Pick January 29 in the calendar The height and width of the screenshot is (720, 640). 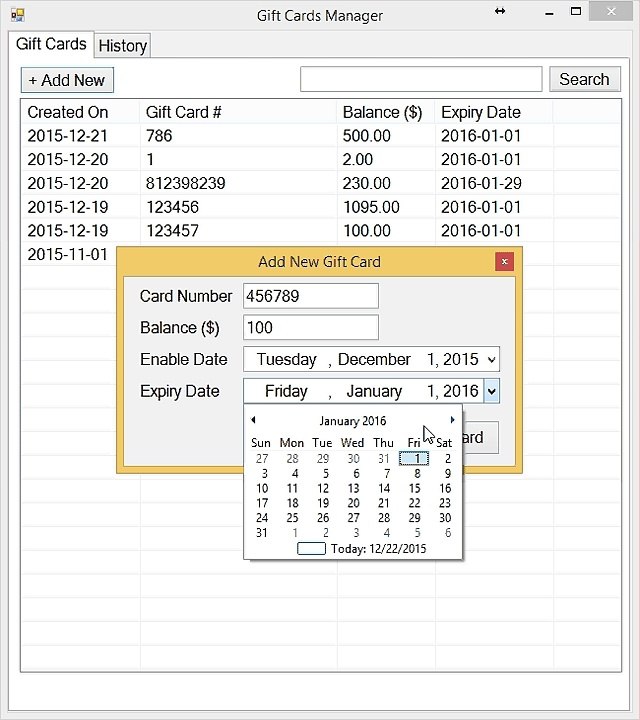tap(415, 518)
